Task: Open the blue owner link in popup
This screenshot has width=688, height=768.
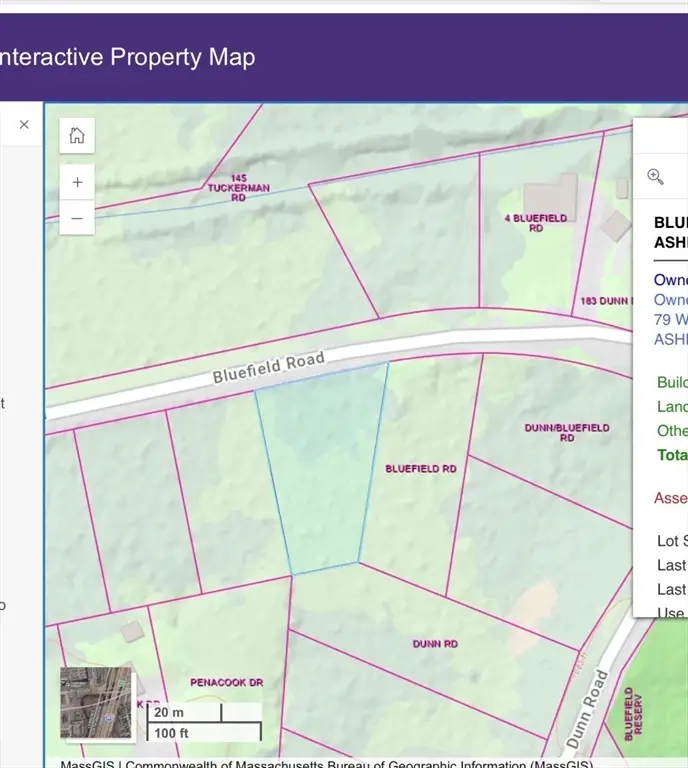Action: [670, 300]
